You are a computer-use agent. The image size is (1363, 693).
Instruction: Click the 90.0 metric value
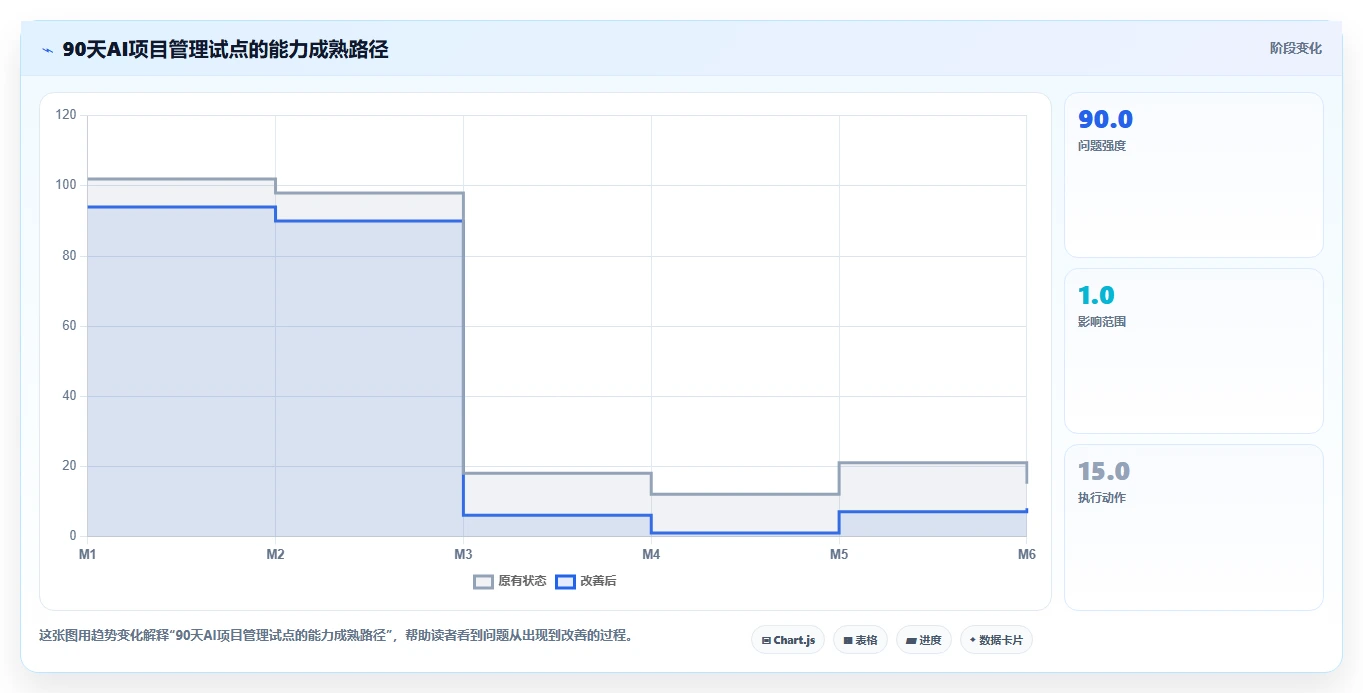(1105, 120)
